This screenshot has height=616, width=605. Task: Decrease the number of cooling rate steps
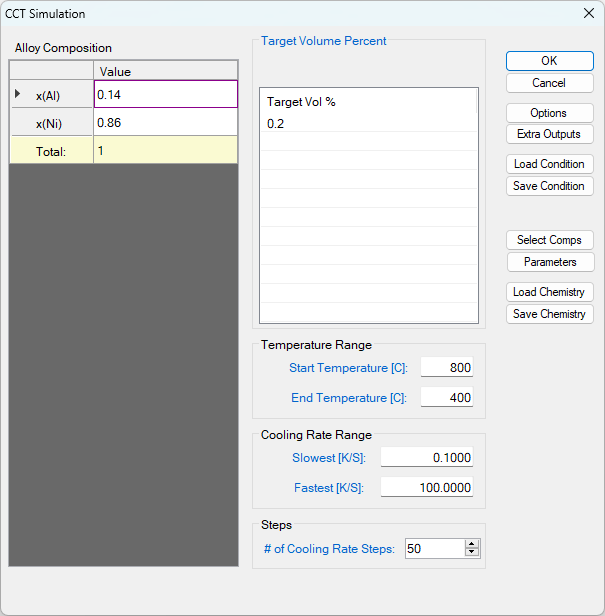coord(472,553)
